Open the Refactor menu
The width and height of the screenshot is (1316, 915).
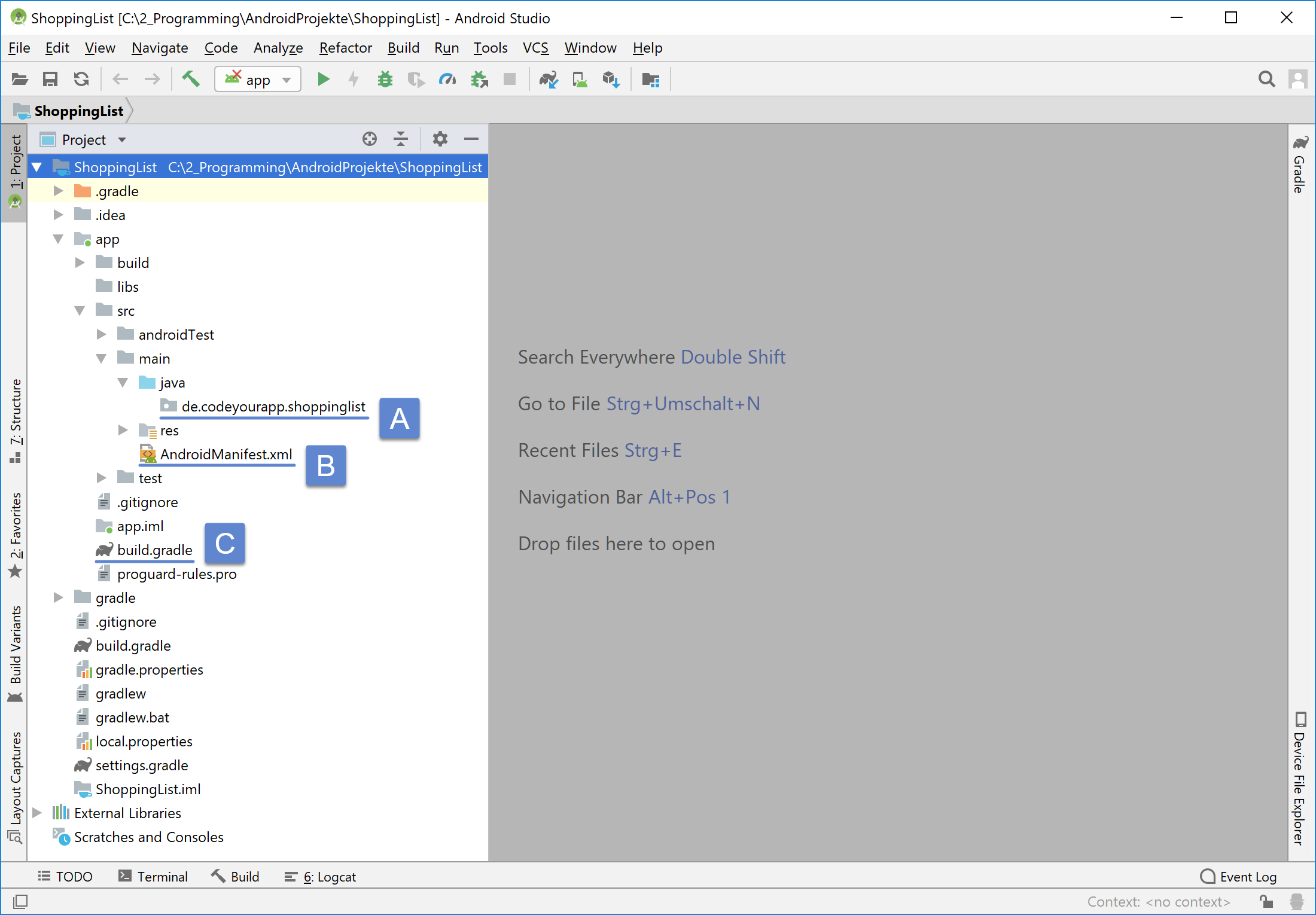[x=345, y=48]
